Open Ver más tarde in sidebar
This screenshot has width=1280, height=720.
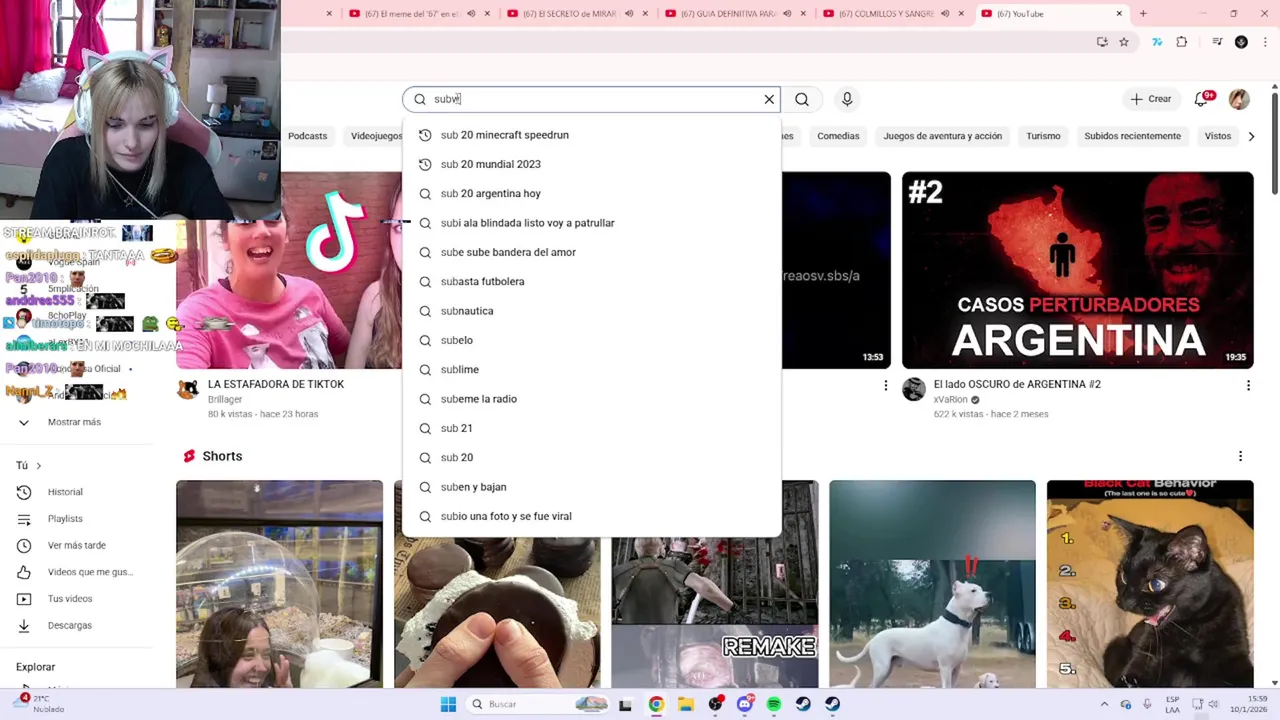point(76,545)
